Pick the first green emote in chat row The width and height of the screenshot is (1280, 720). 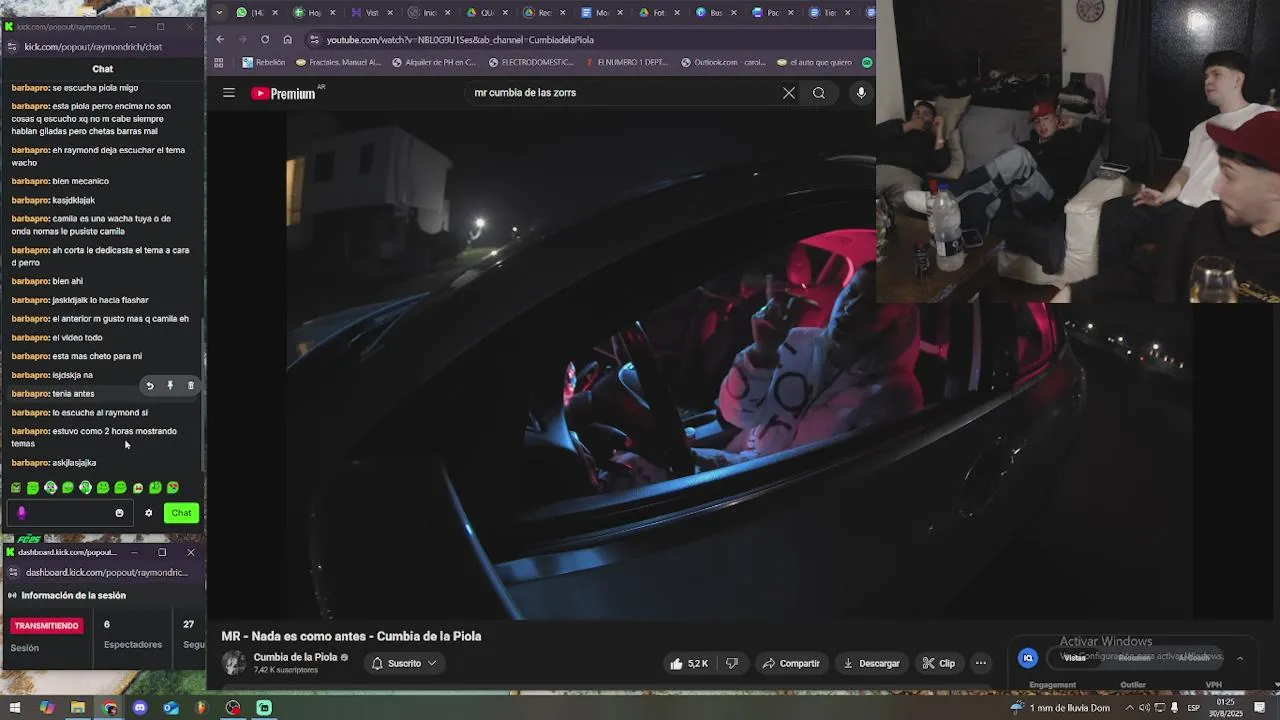(16, 488)
